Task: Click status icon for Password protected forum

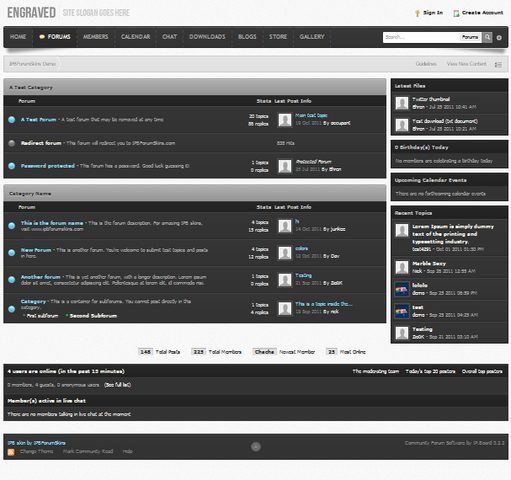Action: pyautogui.click(x=12, y=166)
